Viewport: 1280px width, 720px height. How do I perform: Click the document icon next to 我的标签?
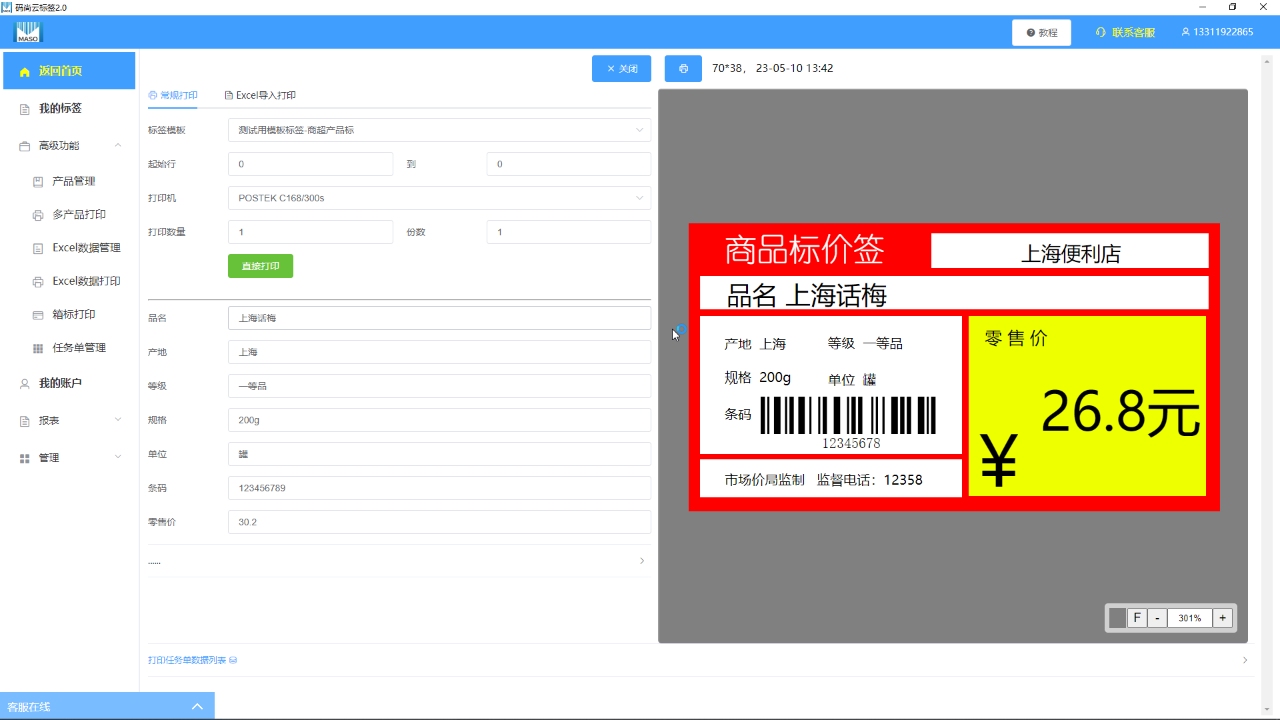[25, 109]
